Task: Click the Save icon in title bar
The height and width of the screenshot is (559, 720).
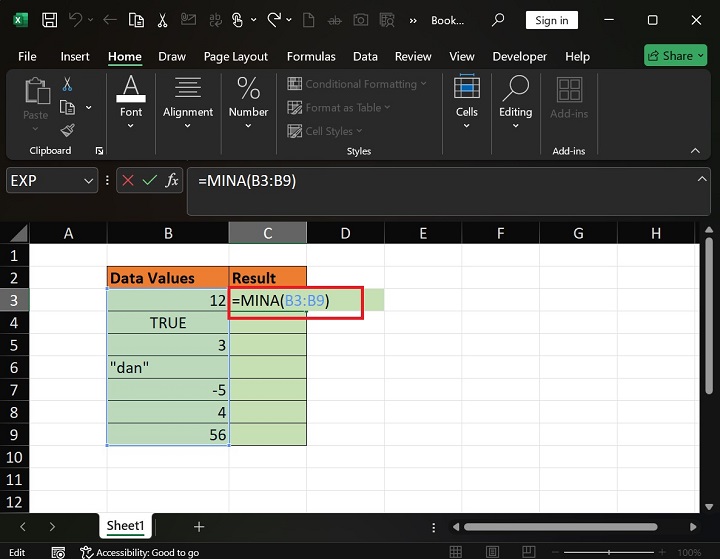Action: point(49,20)
